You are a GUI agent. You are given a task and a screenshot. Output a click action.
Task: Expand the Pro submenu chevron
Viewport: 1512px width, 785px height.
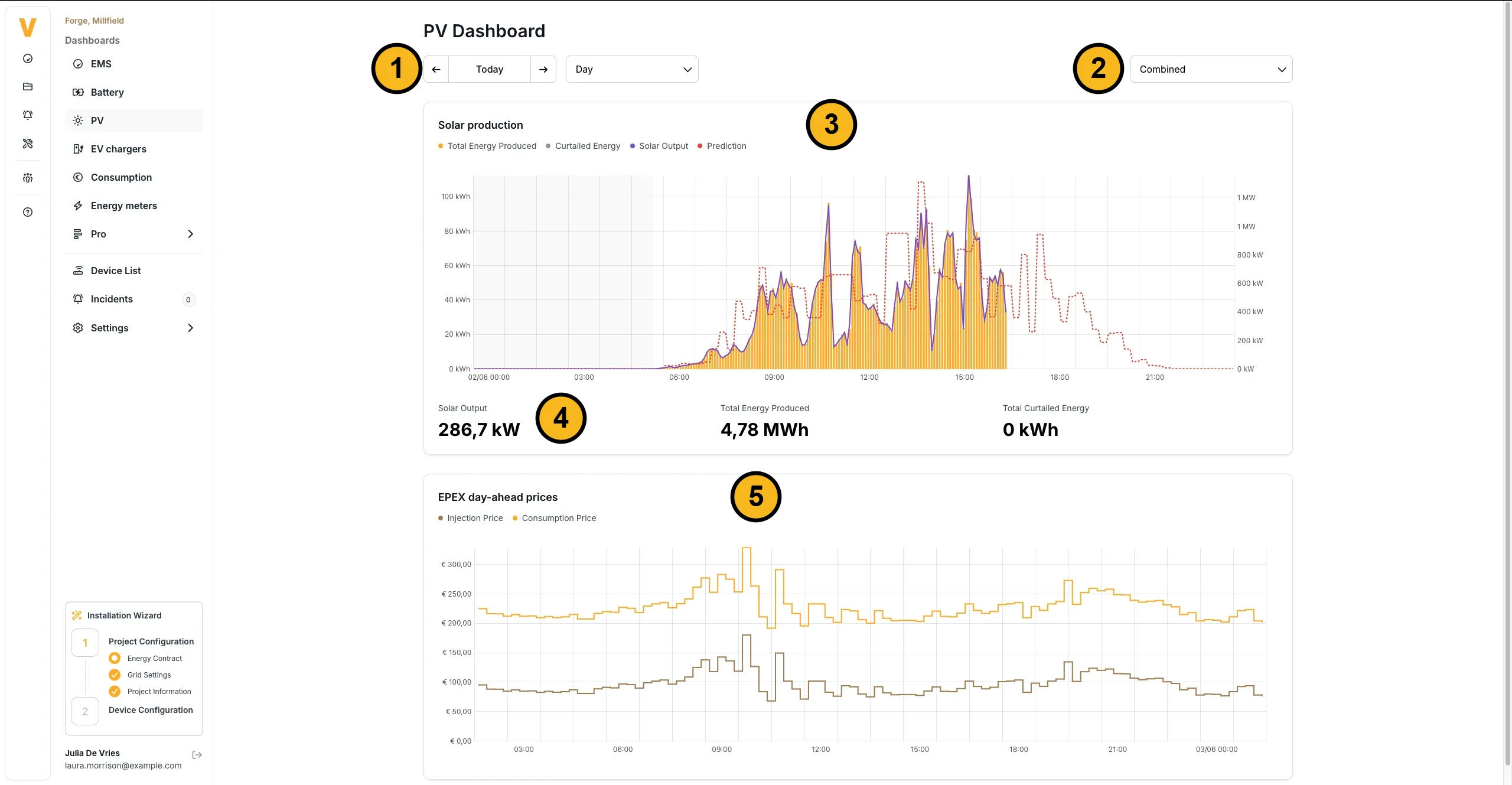190,234
